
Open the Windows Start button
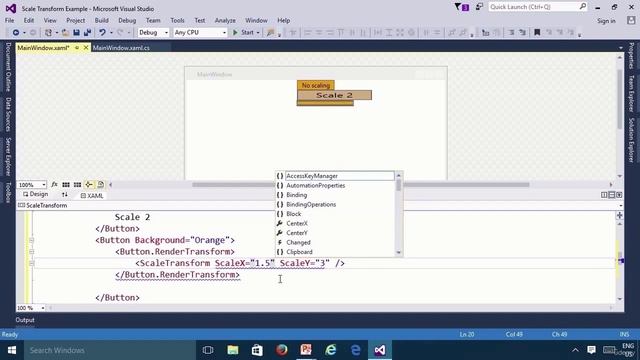point(12,350)
